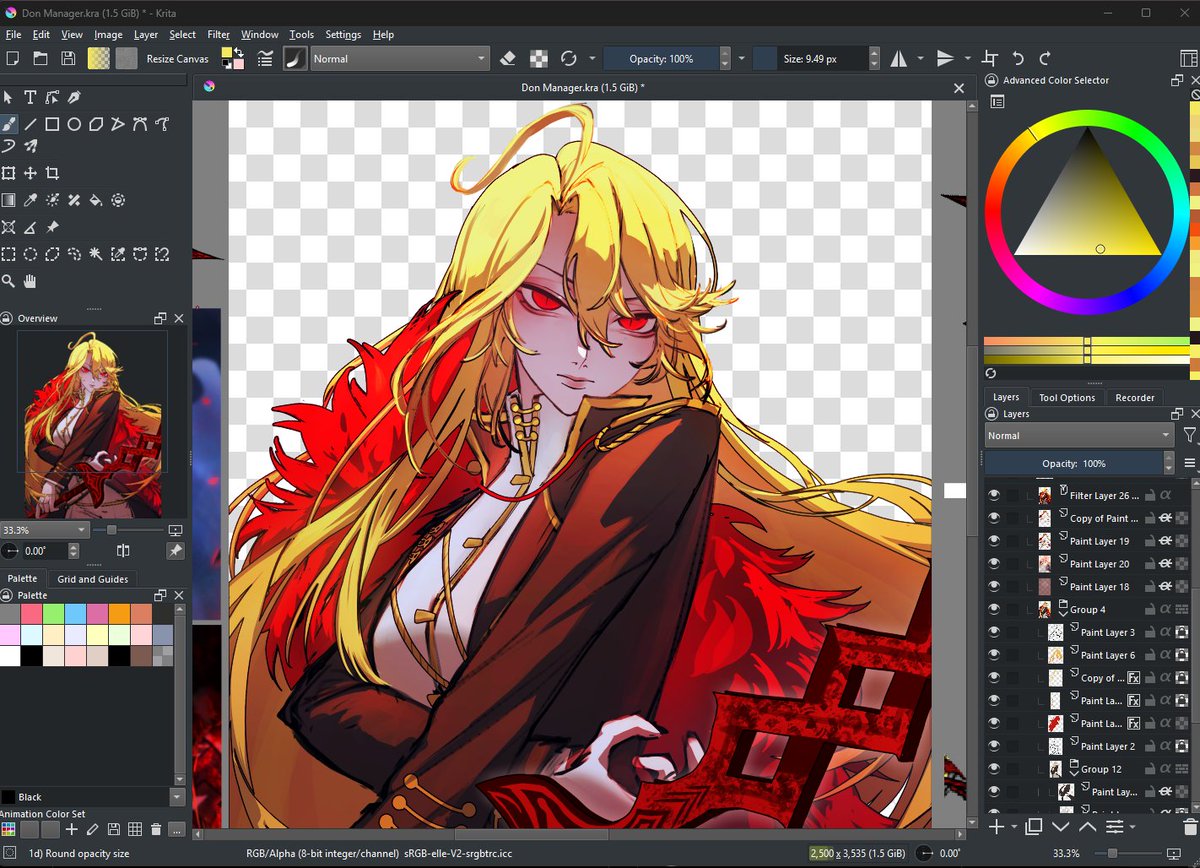1200x868 pixels.
Task: Toggle eraser mode in toolbar
Action: tap(507, 59)
